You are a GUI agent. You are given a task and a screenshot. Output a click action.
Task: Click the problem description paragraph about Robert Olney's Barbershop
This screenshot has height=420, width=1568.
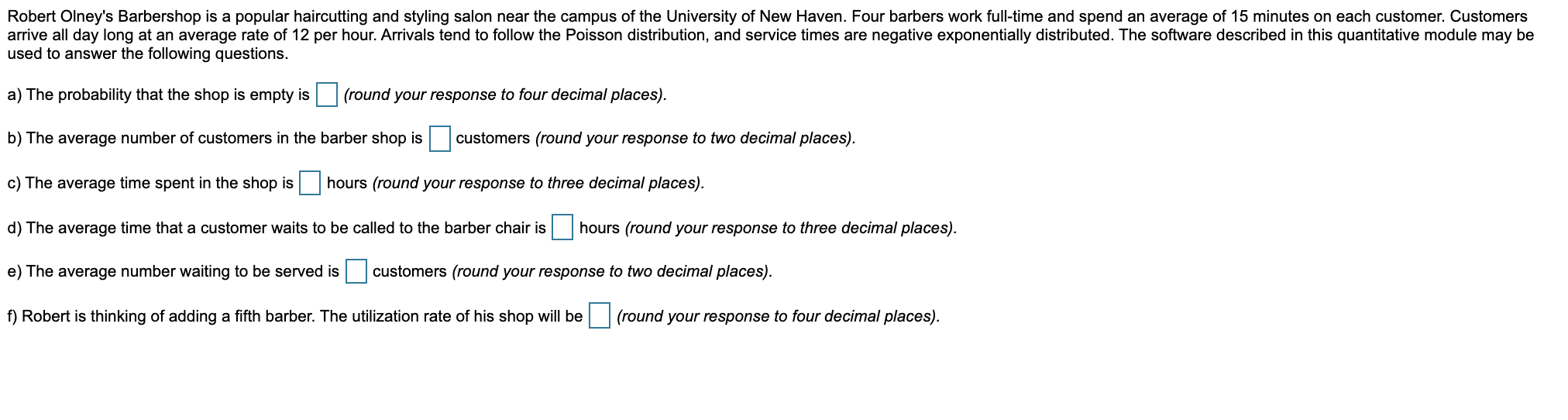pos(771,35)
